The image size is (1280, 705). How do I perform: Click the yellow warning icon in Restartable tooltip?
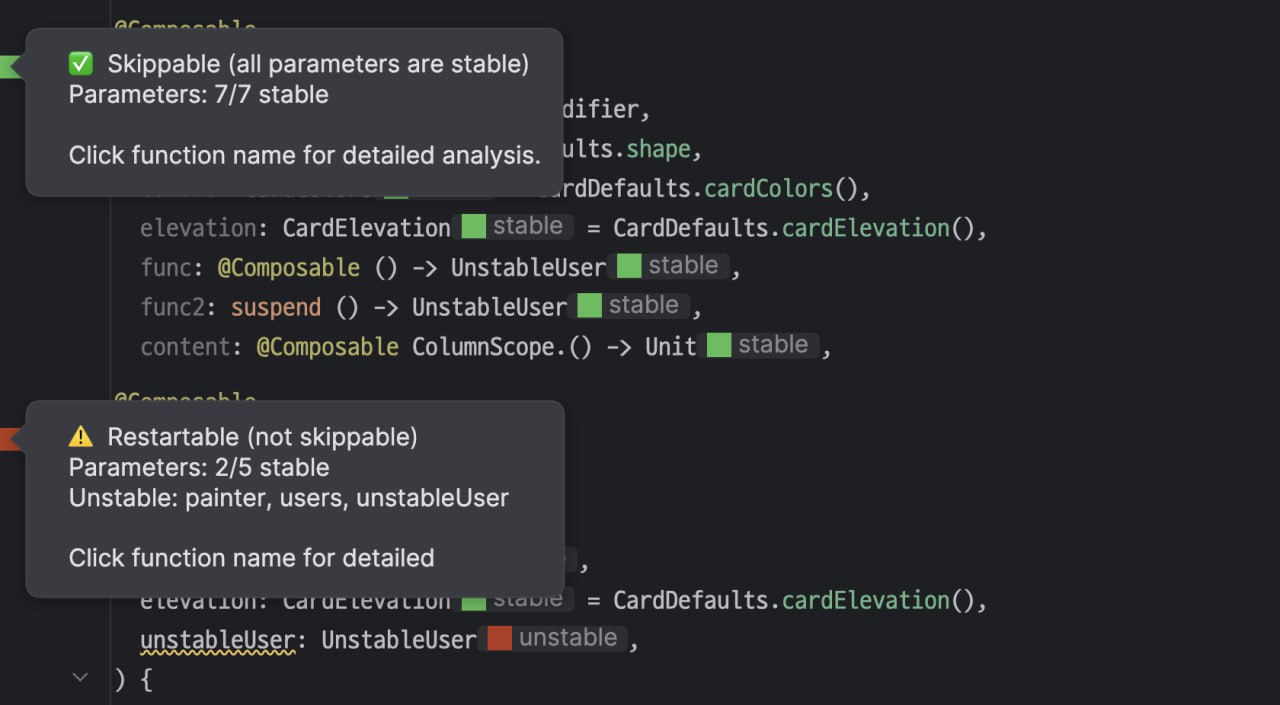click(80, 437)
